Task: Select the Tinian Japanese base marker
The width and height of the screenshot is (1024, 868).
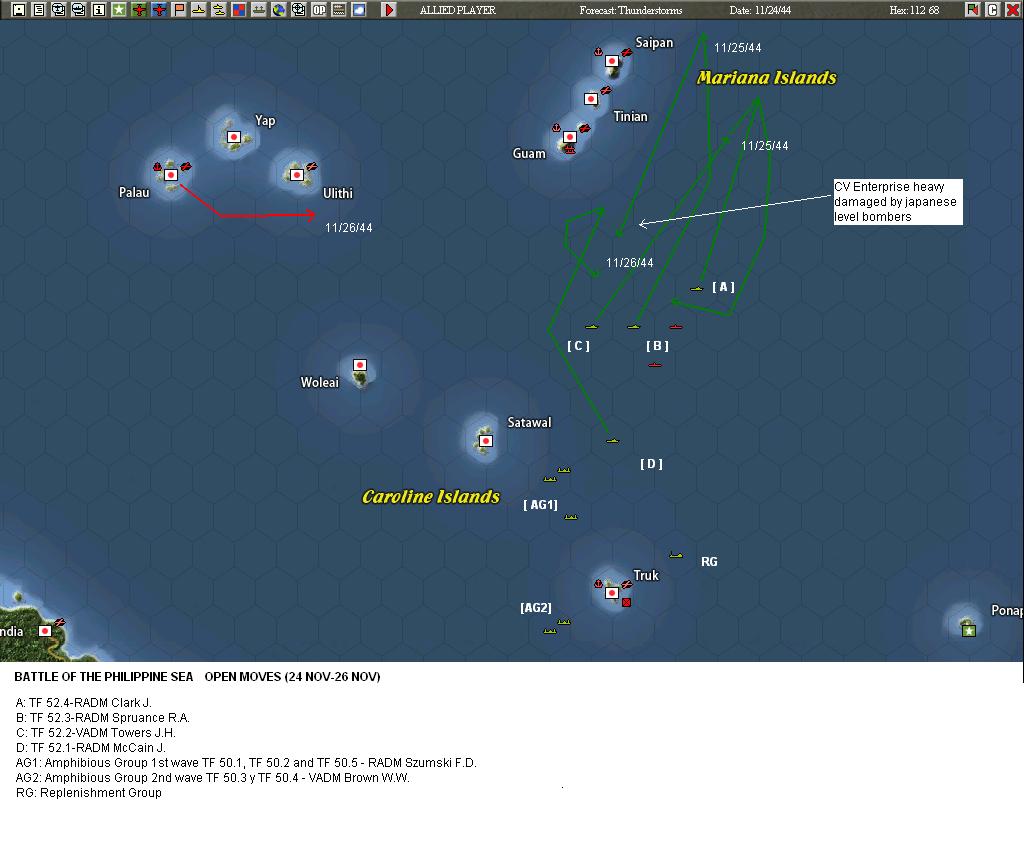Action: [x=591, y=99]
